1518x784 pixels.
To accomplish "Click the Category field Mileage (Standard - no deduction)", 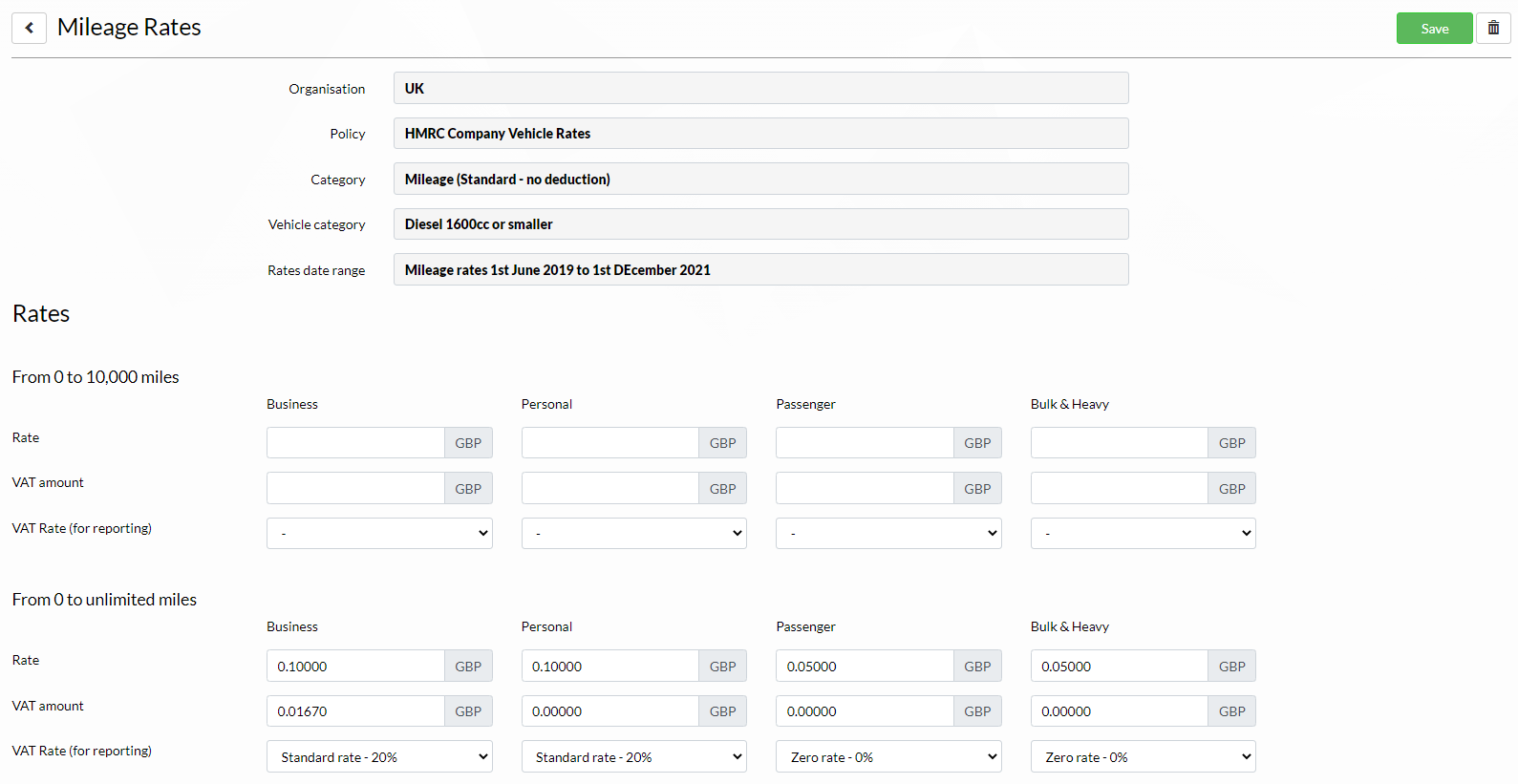I will [x=760, y=179].
